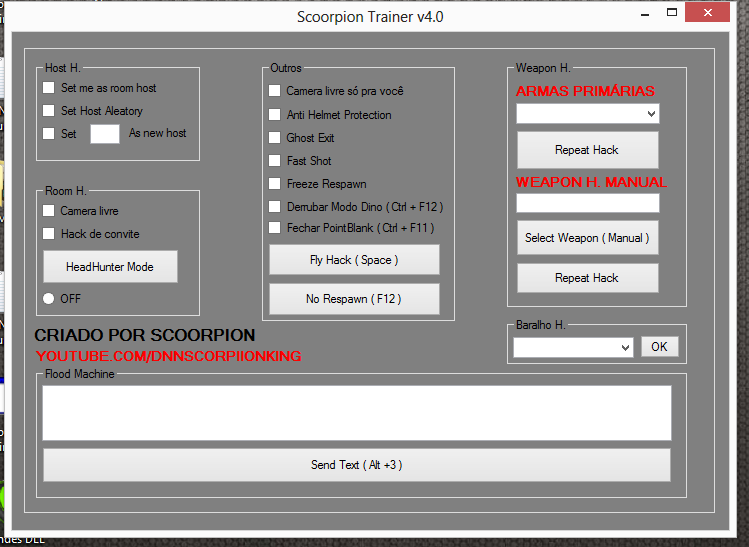749x547 pixels.
Task: Open the Armas Primárias dropdown
Action: coord(588,114)
